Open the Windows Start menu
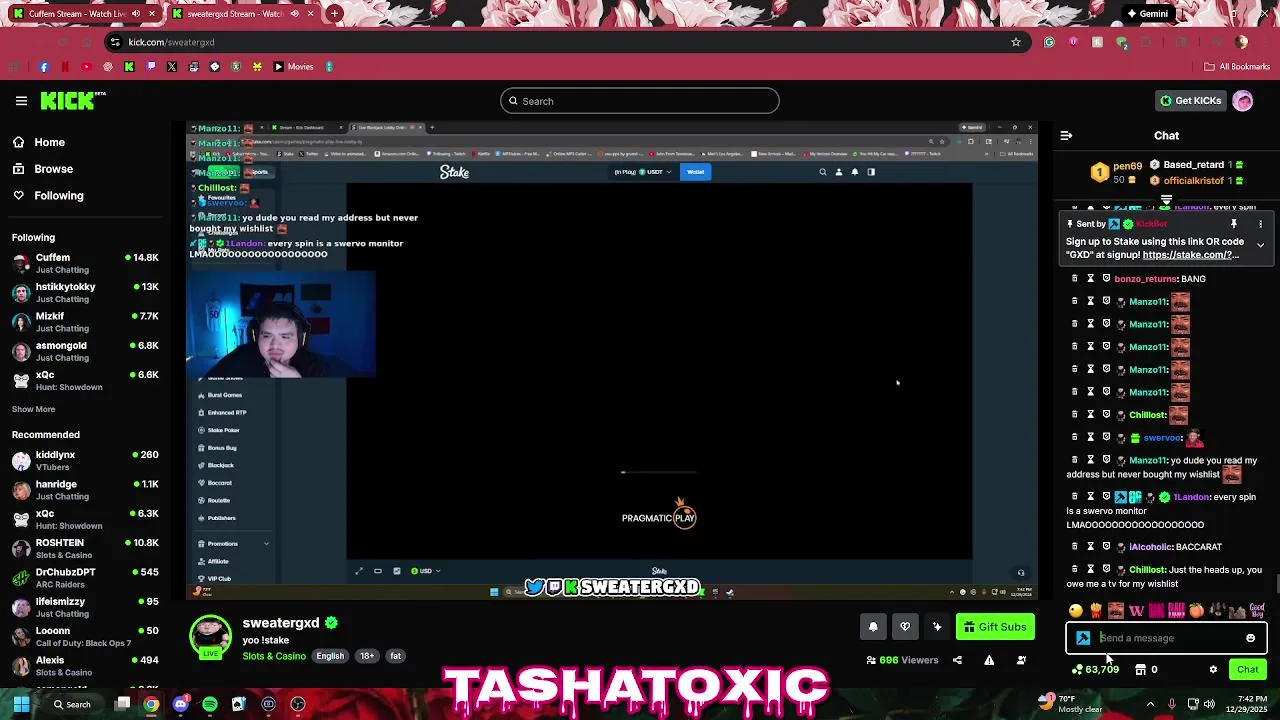The width and height of the screenshot is (1280, 720). 21,704
